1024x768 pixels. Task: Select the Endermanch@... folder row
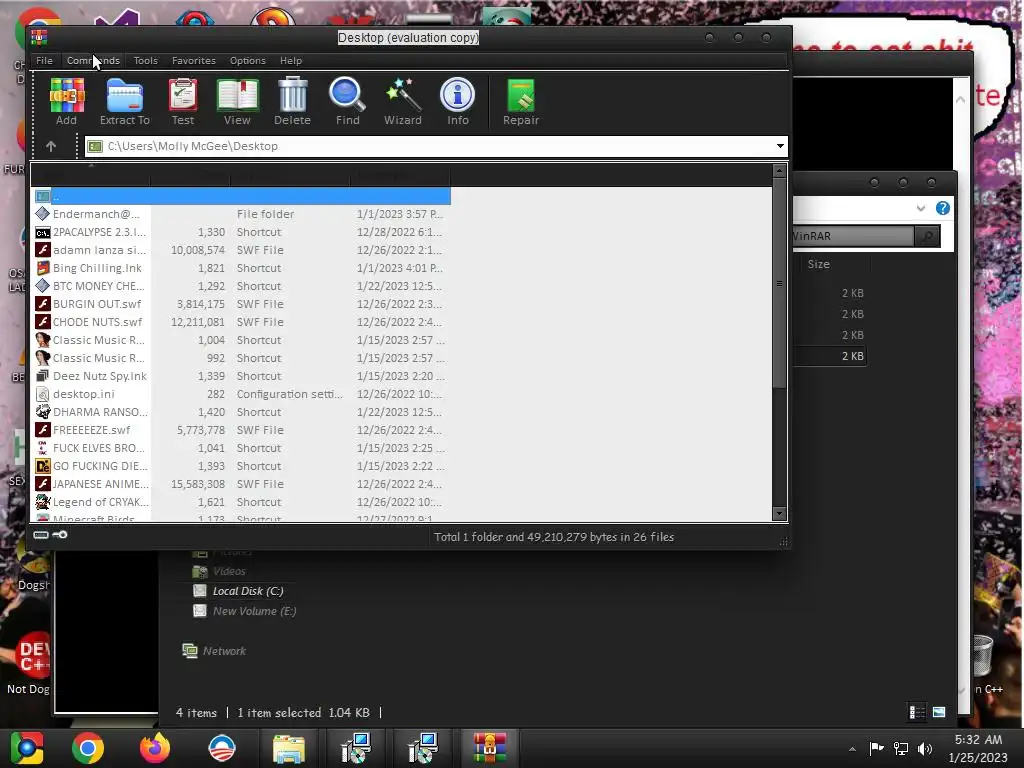242,214
